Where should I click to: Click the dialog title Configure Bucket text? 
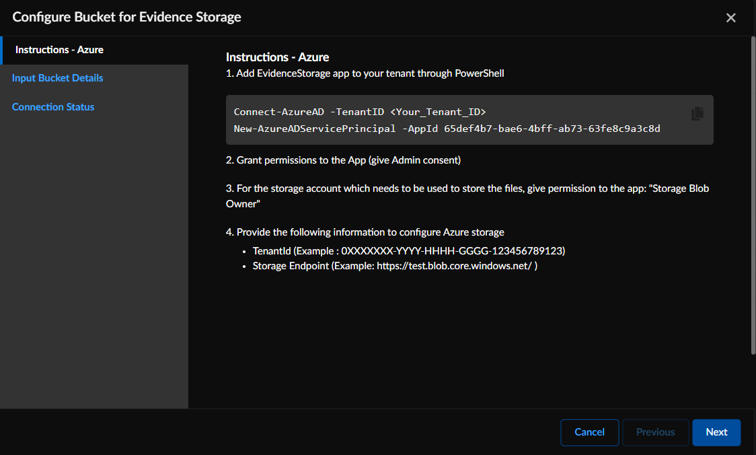click(x=126, y=17)
